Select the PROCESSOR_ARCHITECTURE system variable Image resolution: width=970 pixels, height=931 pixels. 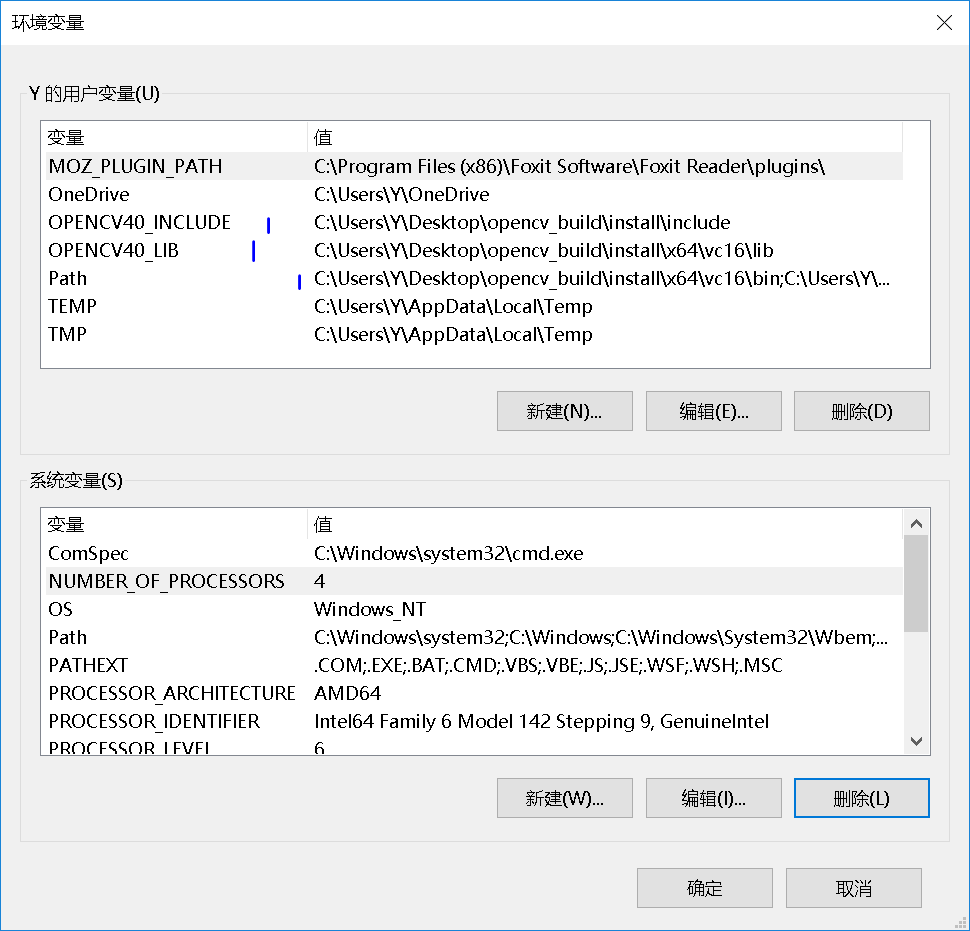[170, 693]
